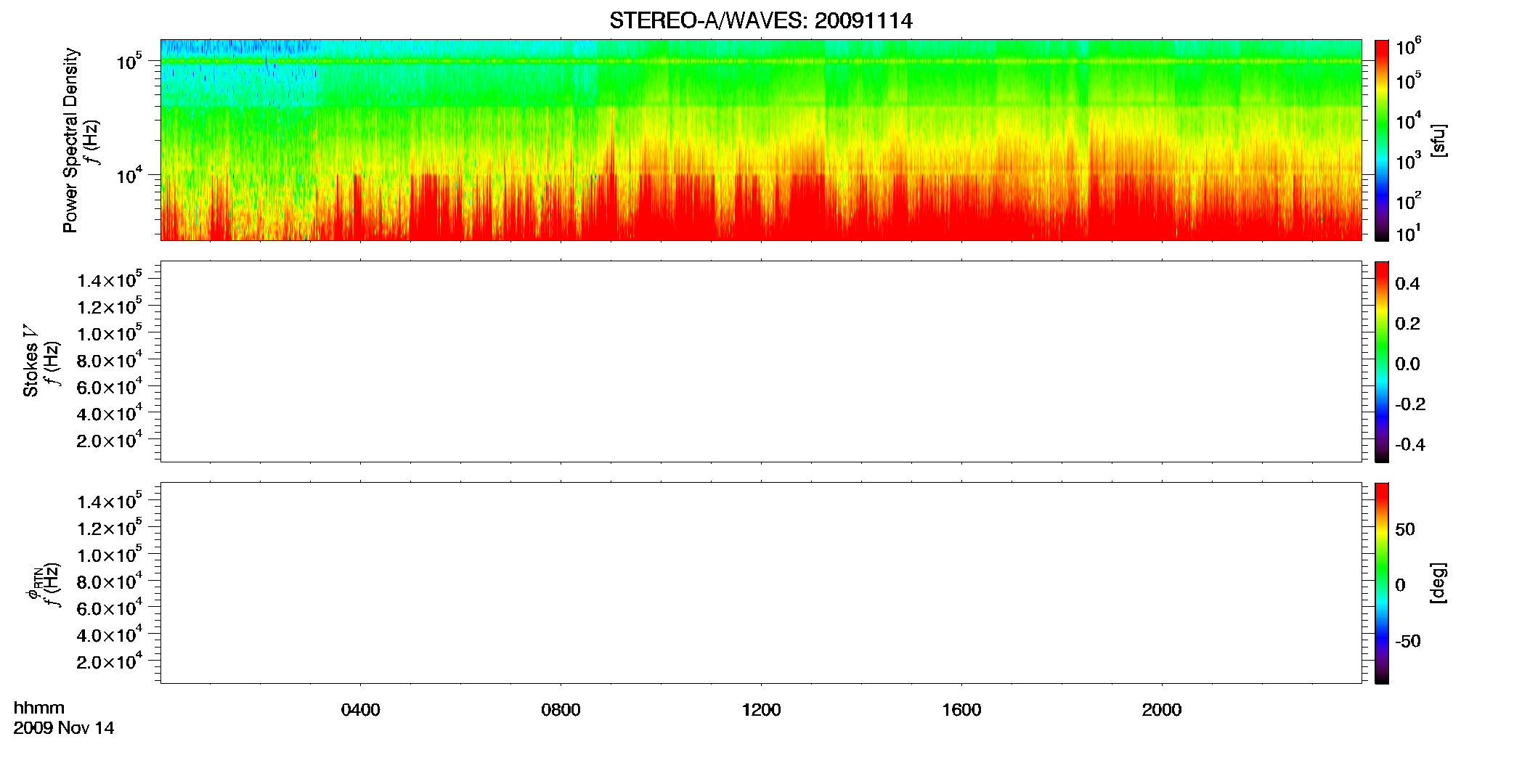Image resolution: width=1522 pixels, height=784 pixels.
Task: Click the plot title STEREO-A/WAVES: 20091114
Action: click(760, 20)
